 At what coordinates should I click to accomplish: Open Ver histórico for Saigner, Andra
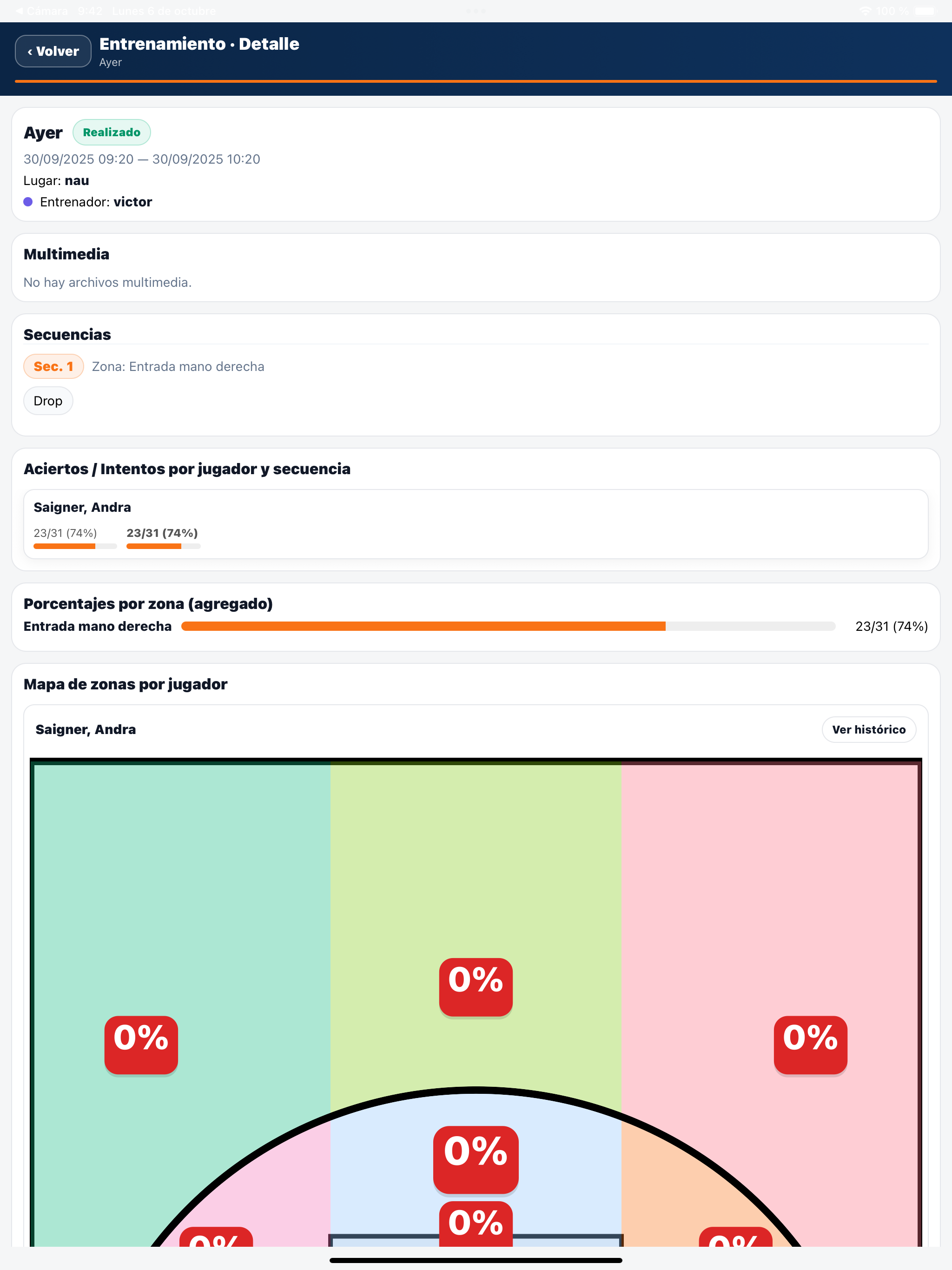point(868,729)
